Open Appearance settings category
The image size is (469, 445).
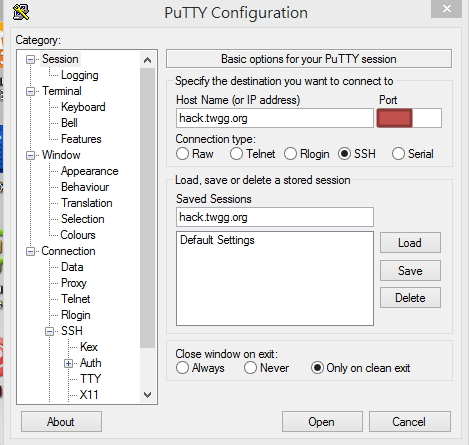point(90,171)
